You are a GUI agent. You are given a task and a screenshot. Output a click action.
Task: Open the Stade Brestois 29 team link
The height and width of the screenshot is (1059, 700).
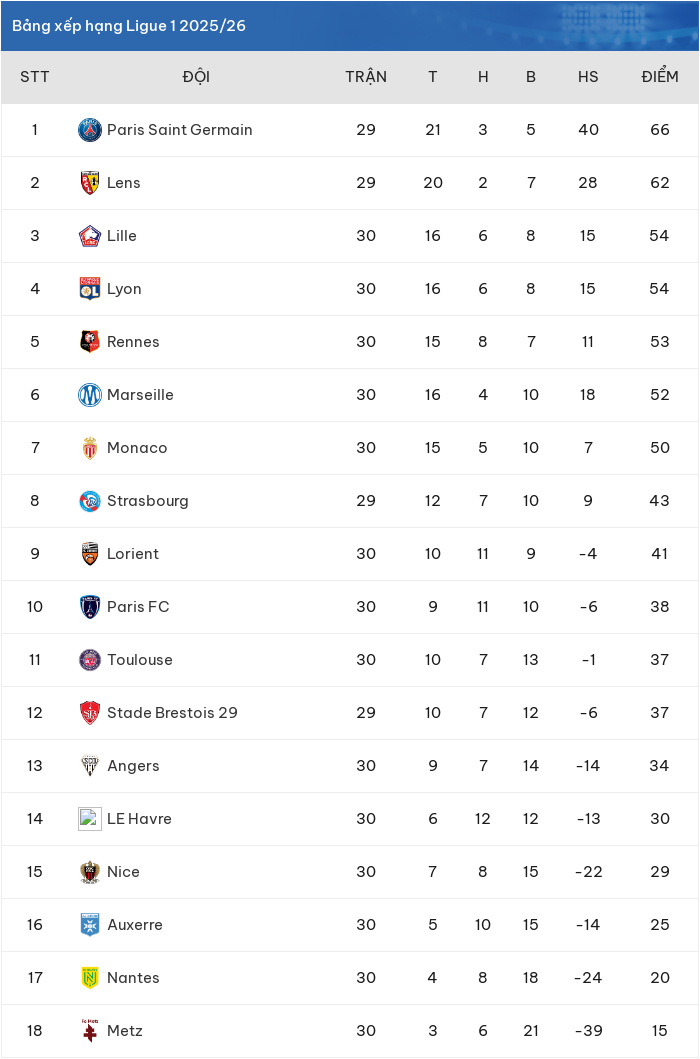pyautogui.click(x=172, y=713)
